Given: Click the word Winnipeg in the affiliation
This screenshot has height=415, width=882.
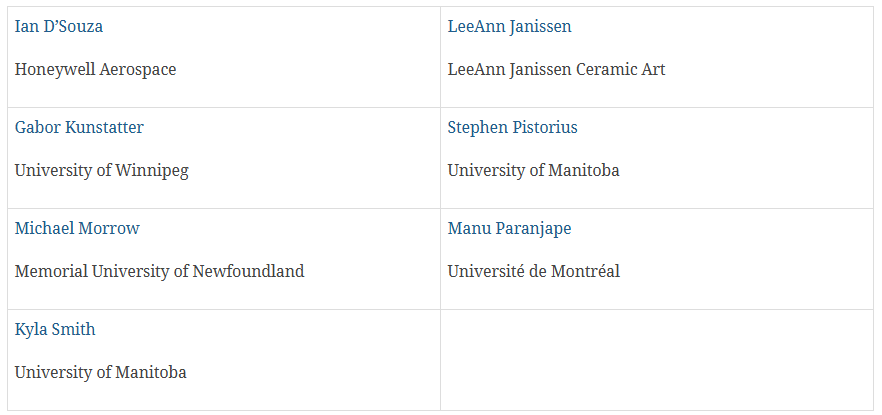Looking at the screenshot, I should click(152, 171).
